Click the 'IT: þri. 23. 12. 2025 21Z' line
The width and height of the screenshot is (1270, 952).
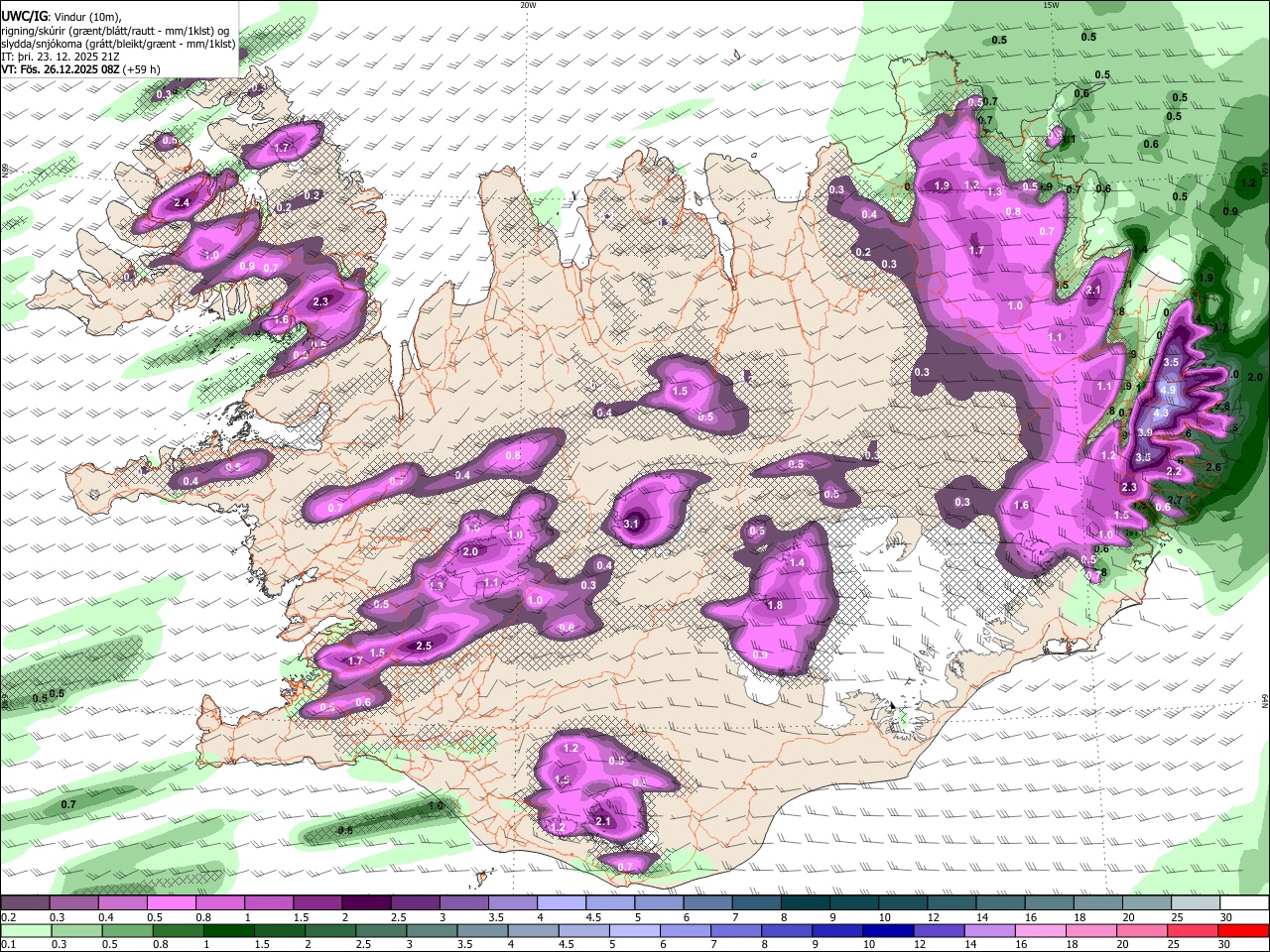[62, 57]
